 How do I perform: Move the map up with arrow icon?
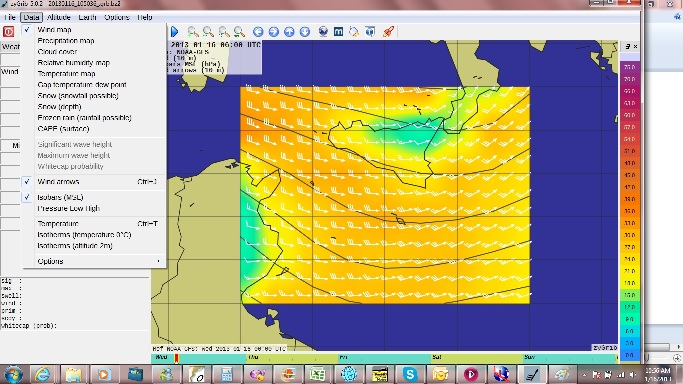[289, 31]
